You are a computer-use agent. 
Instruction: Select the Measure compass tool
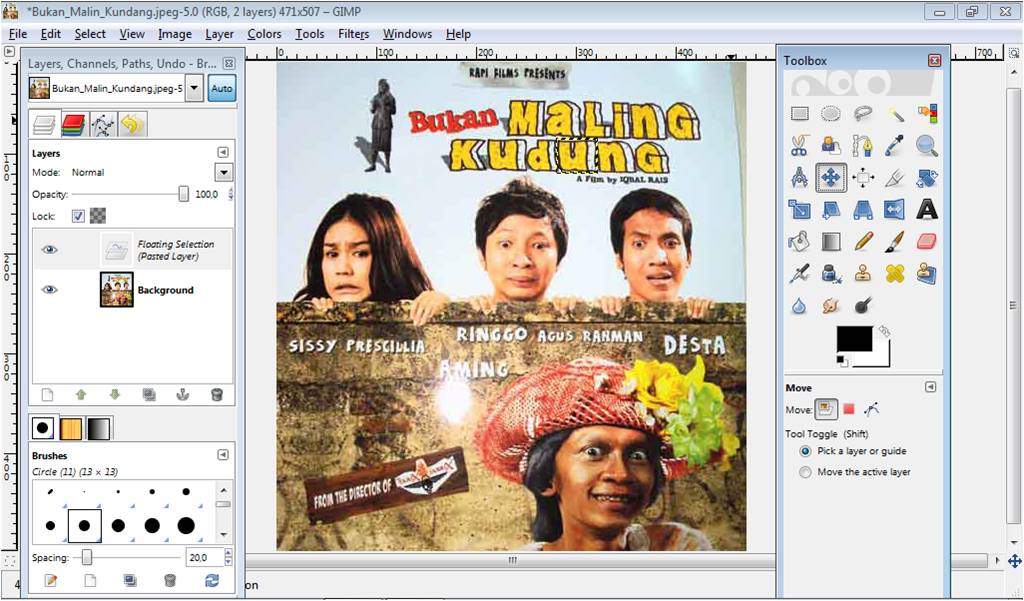click(x=799, y=178)
